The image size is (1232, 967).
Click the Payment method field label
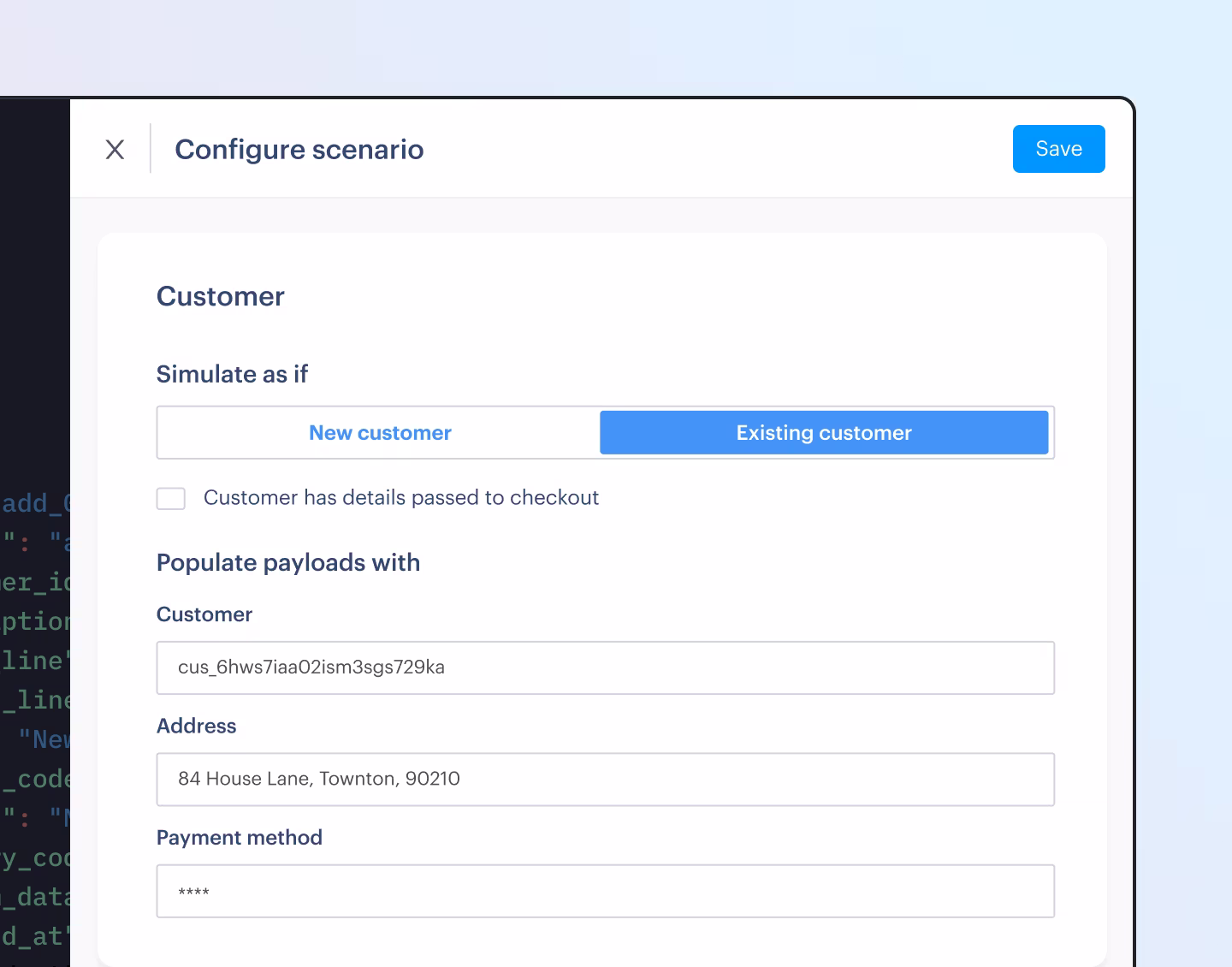[x=239, y=837]
